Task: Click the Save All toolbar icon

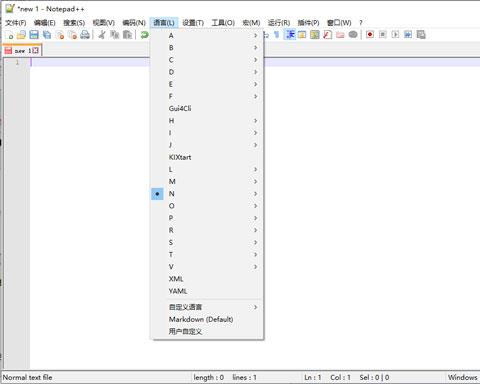Action: tap(47, 35)
